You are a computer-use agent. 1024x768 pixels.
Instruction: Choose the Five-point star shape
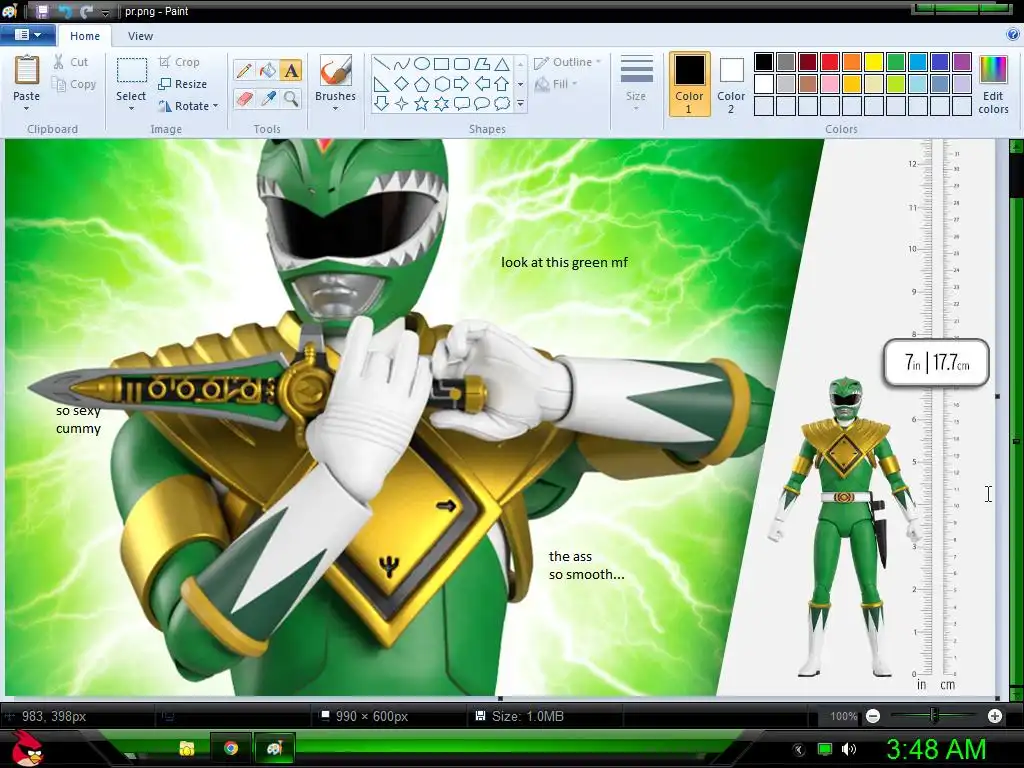[x=422, y=103]
